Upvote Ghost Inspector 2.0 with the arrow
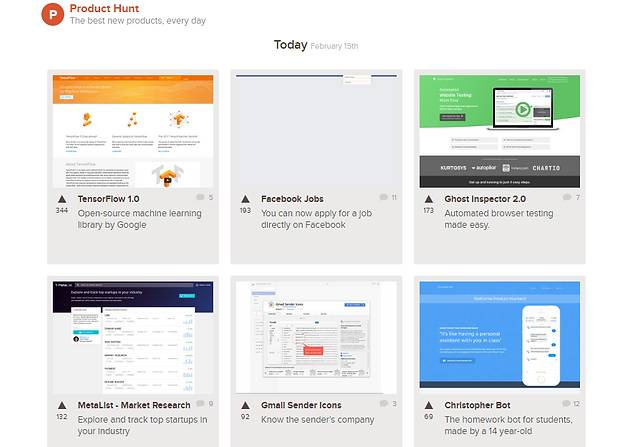The width and height of the screenshot is (630, 447). (429, 199)
